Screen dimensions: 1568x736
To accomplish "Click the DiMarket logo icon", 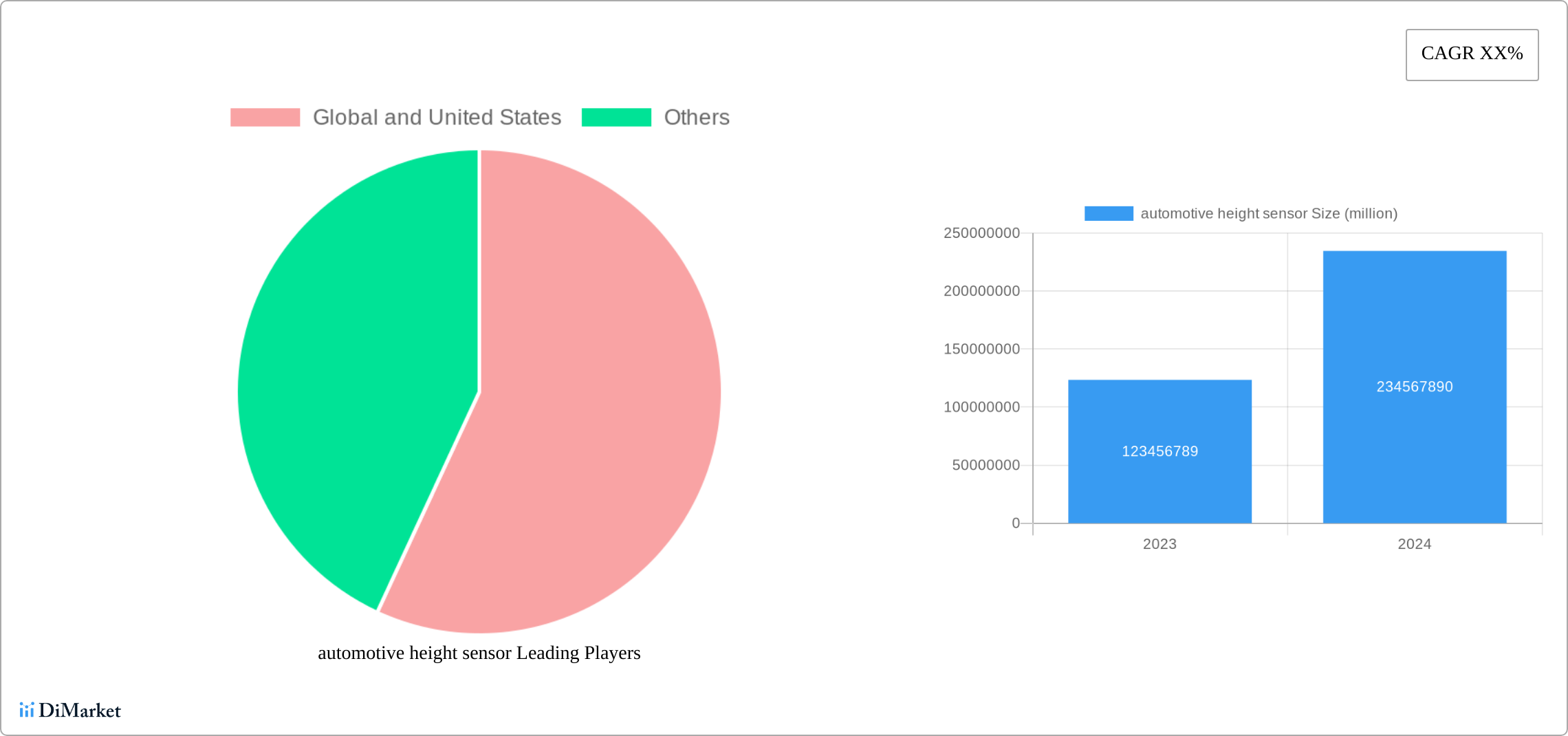I will (x=27, y=710).
